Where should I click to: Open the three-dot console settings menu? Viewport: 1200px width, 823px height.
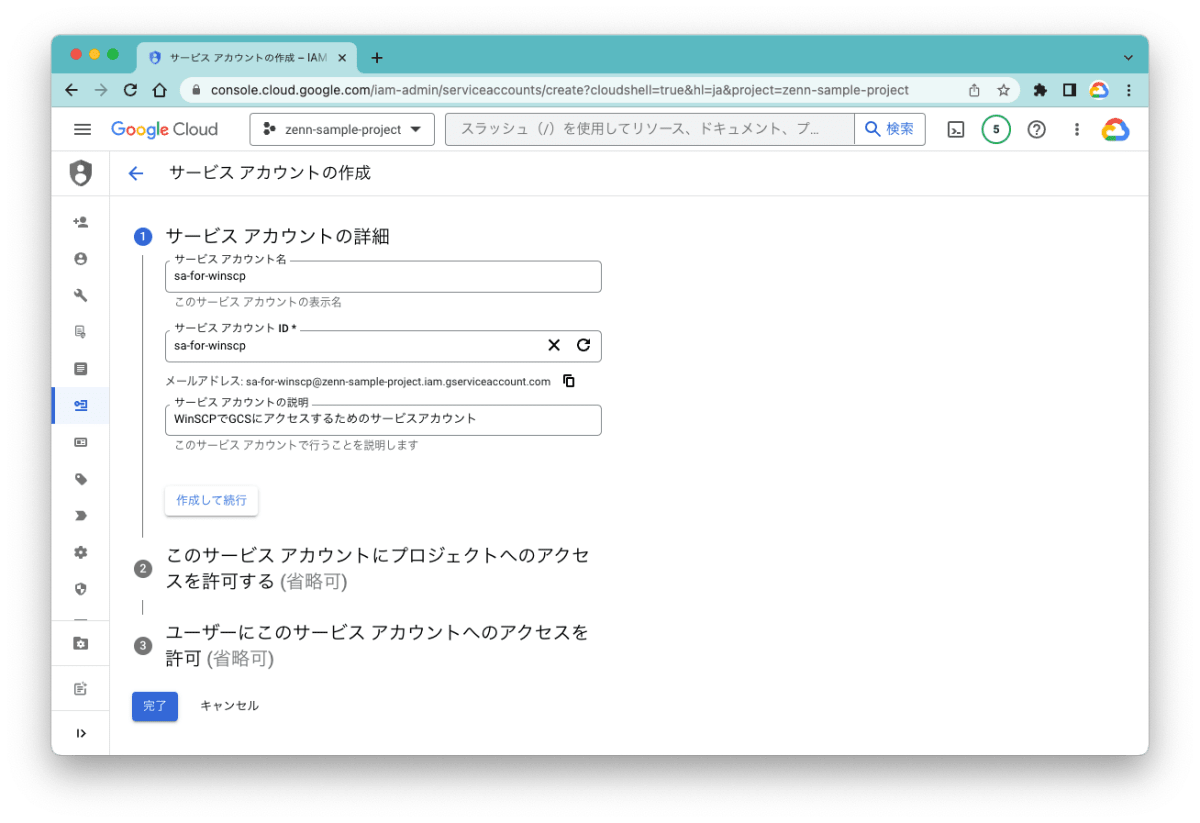(x=1077, y=129)
